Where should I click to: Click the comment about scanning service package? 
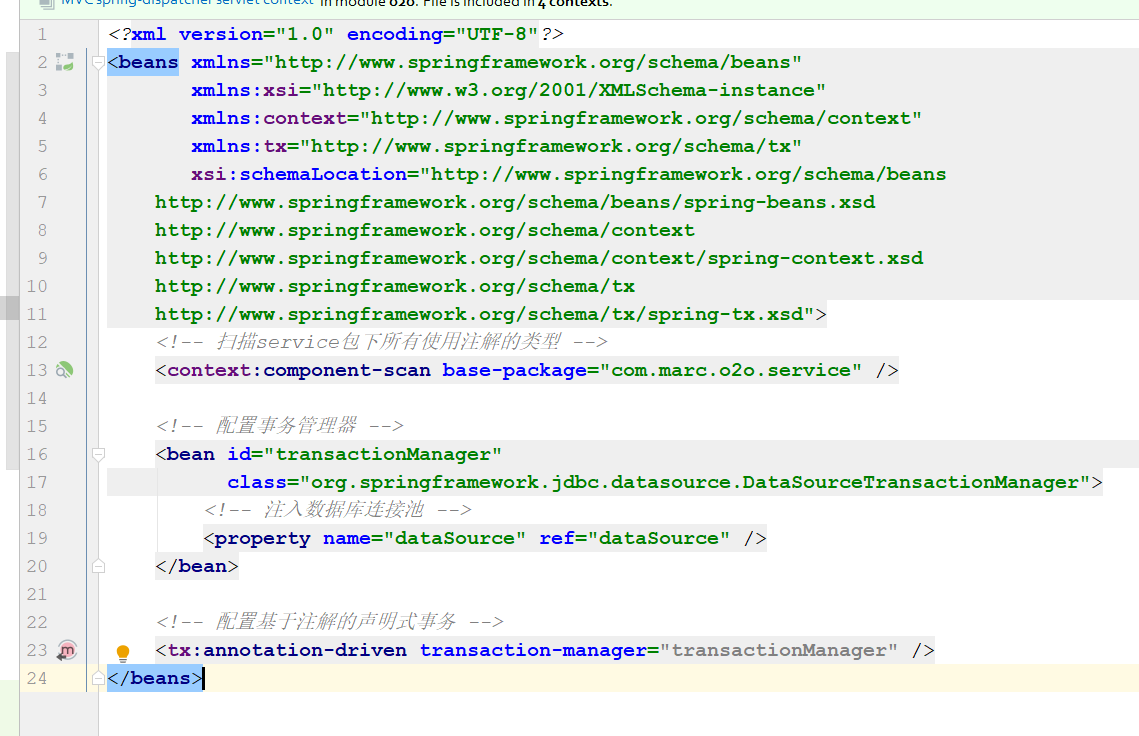[x=381, y=341]
